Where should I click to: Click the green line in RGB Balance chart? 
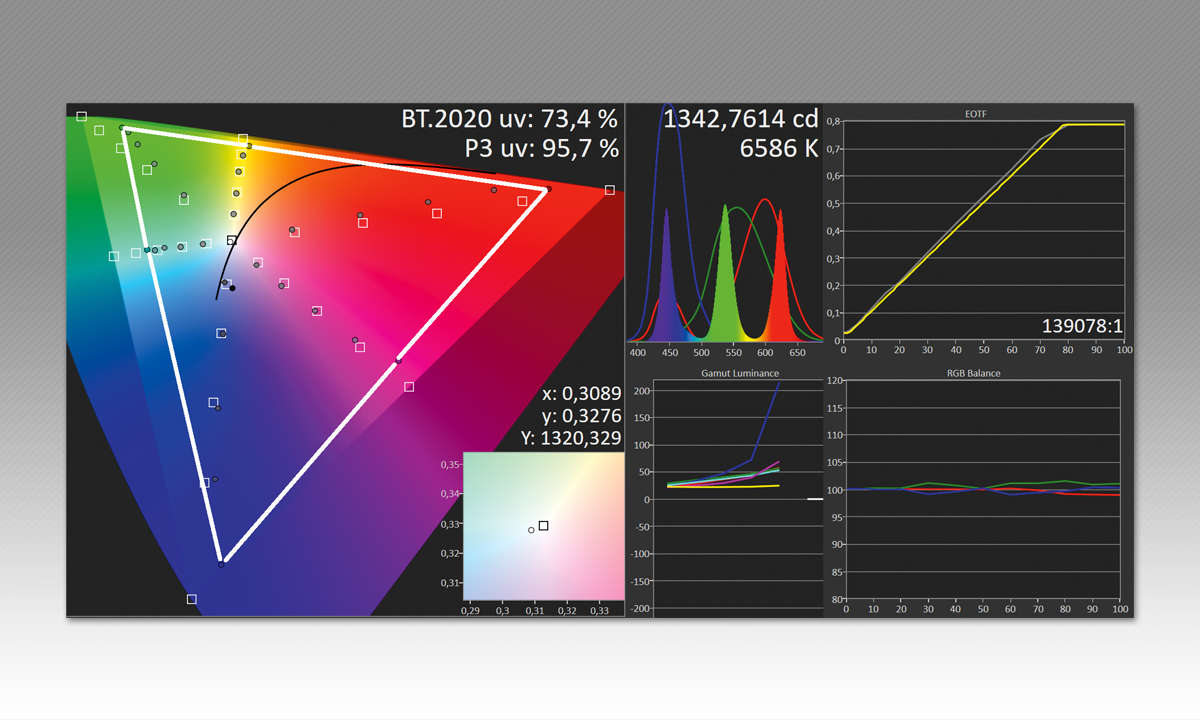click(983, 485)
